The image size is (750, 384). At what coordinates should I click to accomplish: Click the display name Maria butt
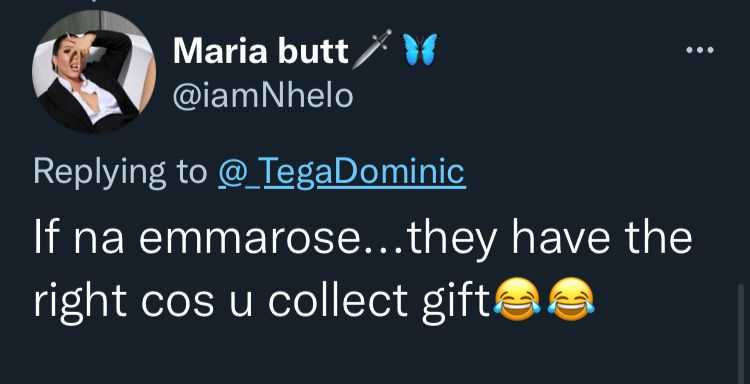coord(261,51)
